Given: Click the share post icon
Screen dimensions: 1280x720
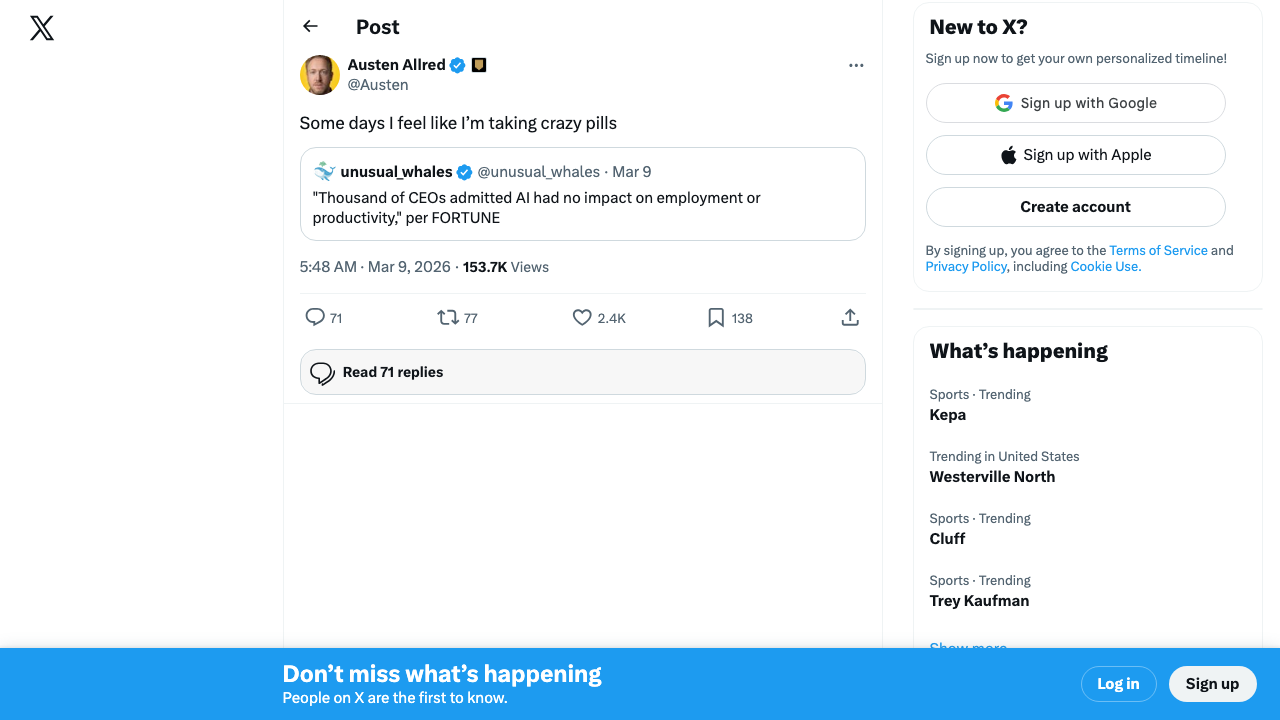Looking at the screenshot, I should (850, 318).
